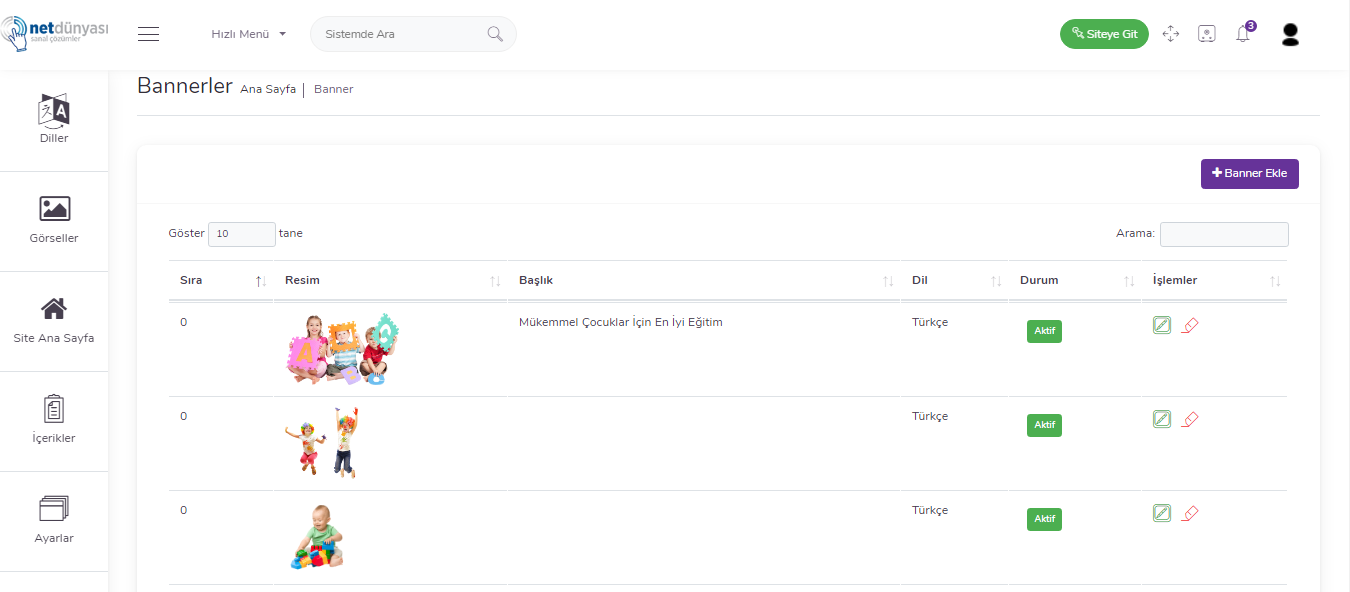Open the user profile avatar
Screen dimensions: 1350x592
click(x=1290, y=34)
